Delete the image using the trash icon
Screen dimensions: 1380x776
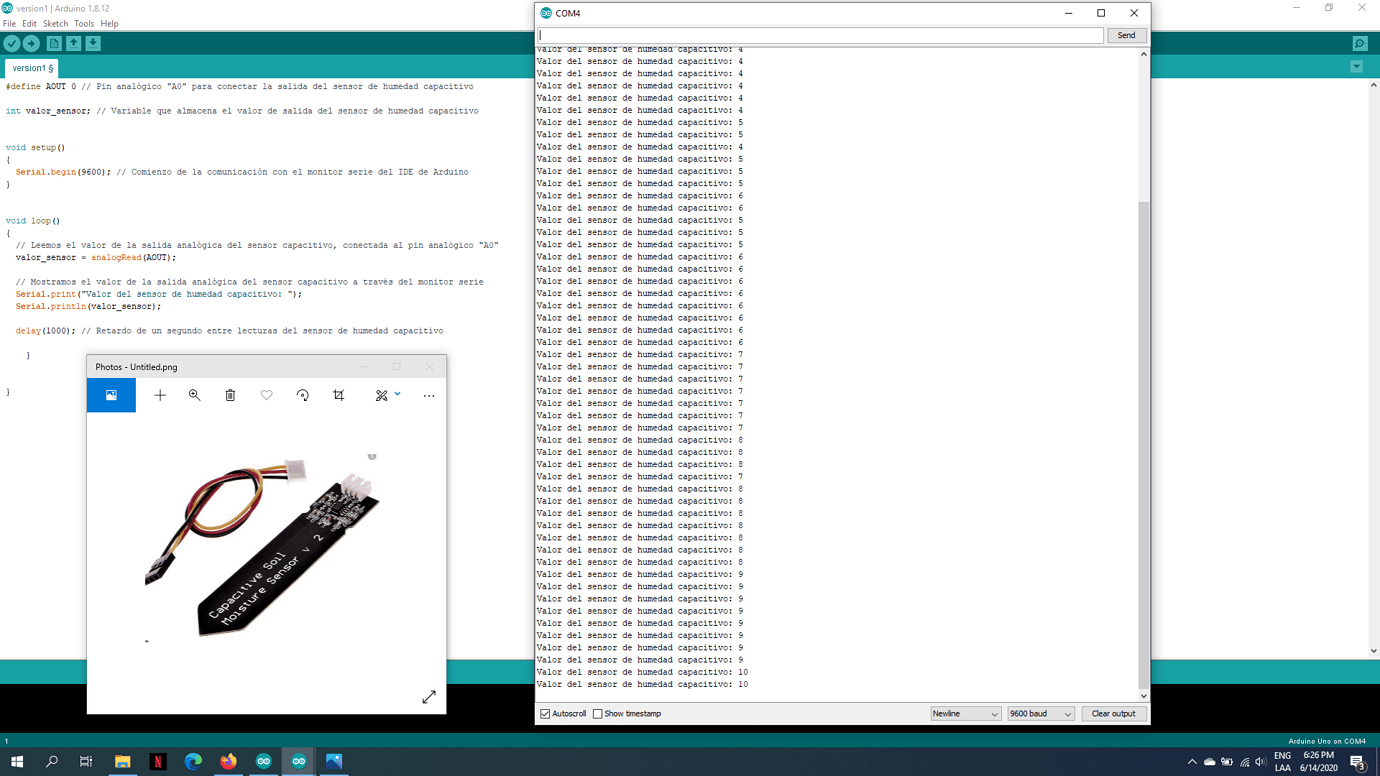pos(230,395)
